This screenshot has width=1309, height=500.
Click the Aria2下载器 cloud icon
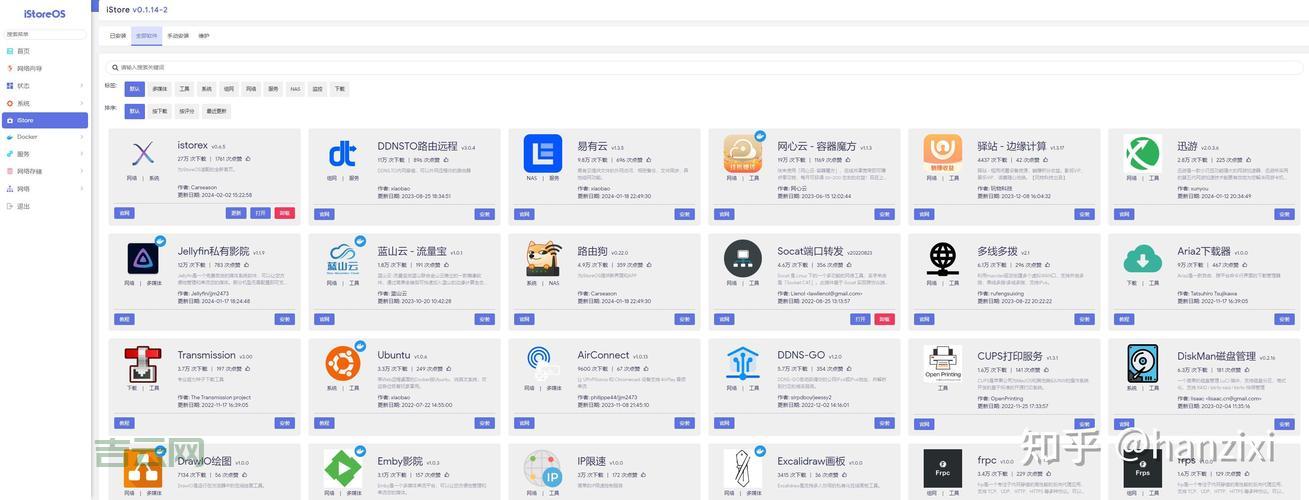[x=1143, y=258]
